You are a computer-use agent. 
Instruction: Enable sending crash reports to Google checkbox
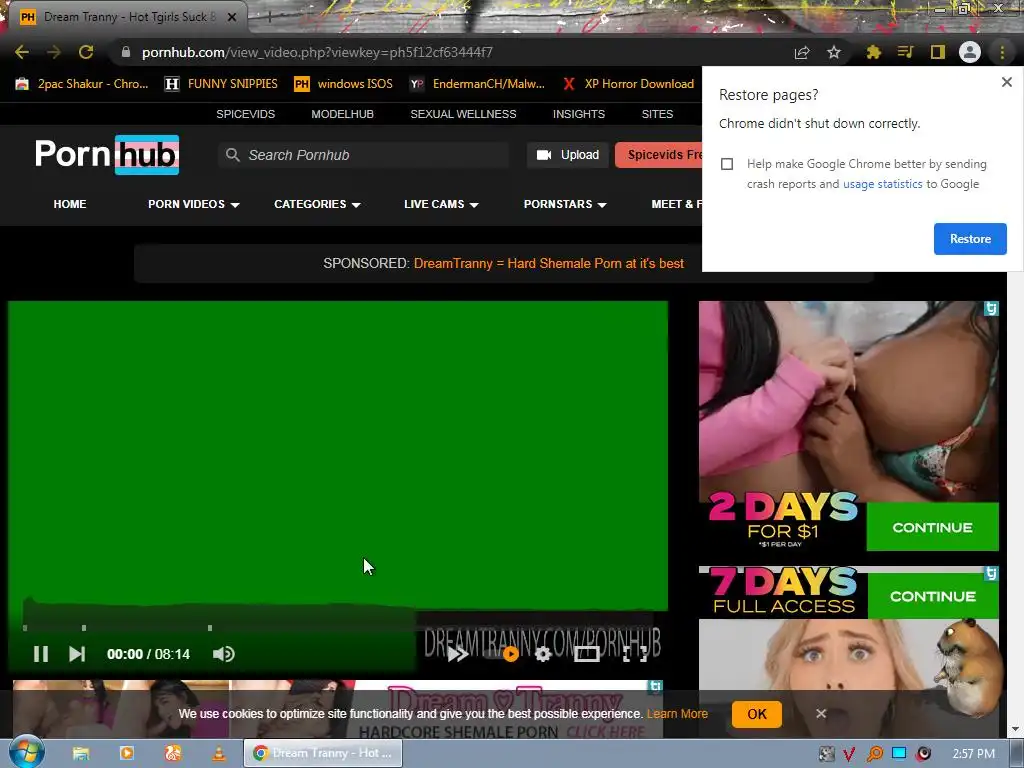[727, 164]
